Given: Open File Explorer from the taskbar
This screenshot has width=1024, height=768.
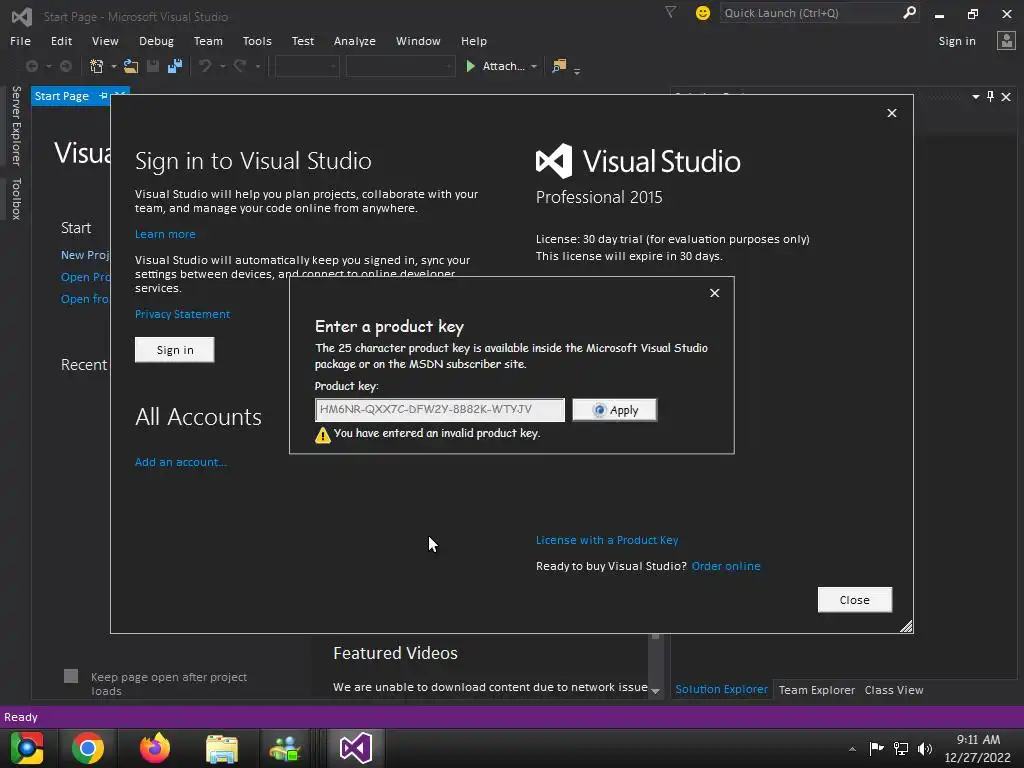Looking at the screenshot, I should 222,749.
